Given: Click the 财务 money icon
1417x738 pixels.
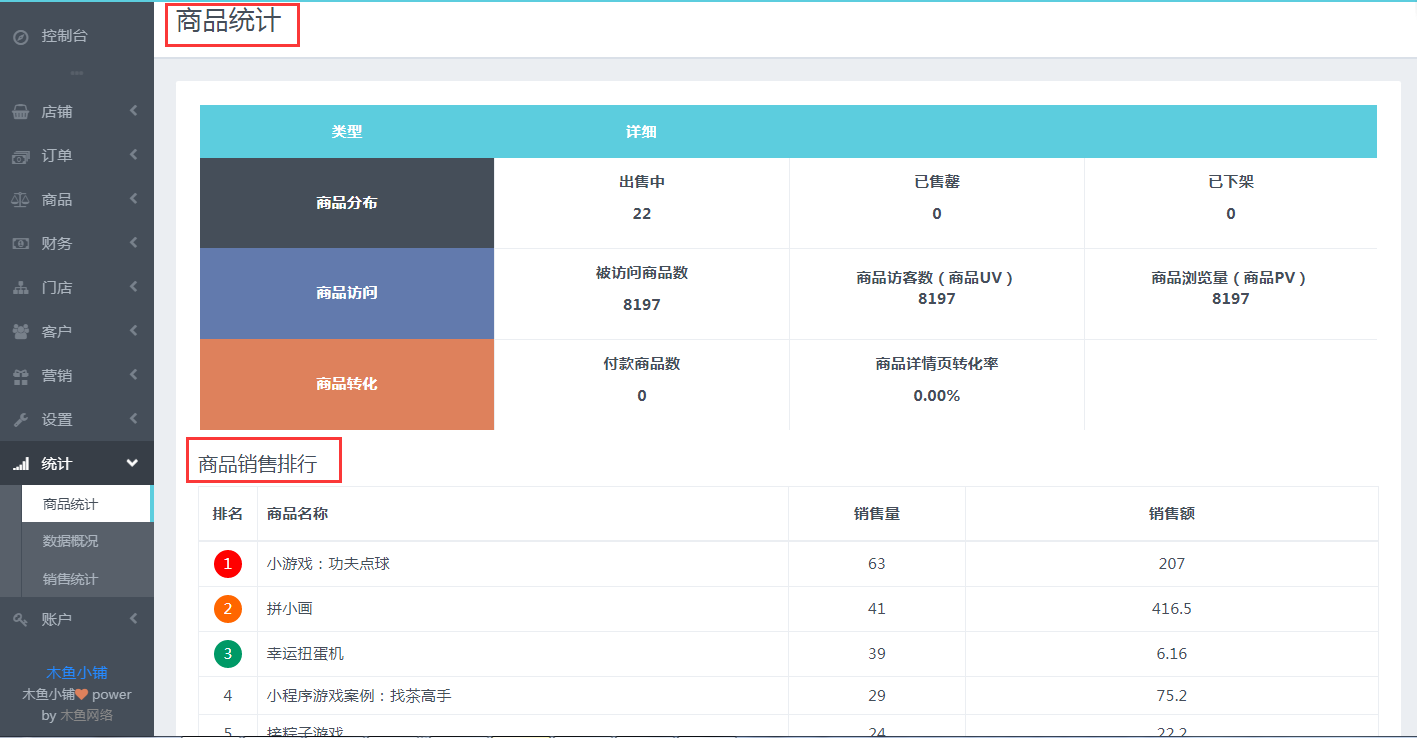Looking at the screenshot, I should 20,244.
